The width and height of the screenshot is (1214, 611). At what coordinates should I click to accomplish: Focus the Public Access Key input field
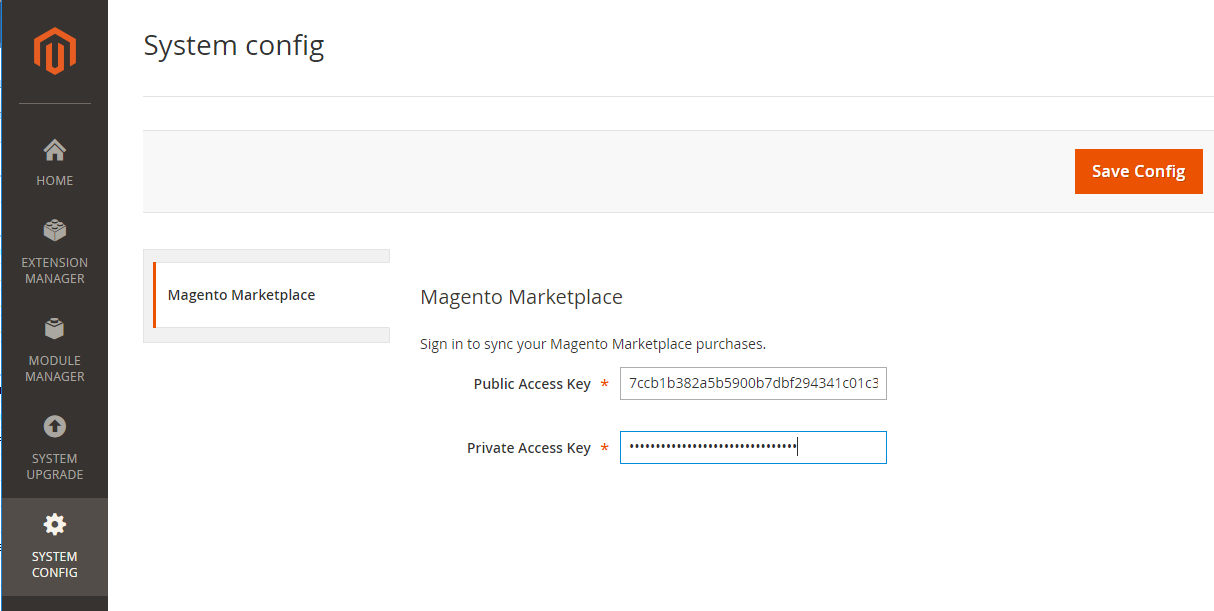[x=753, y=384]
